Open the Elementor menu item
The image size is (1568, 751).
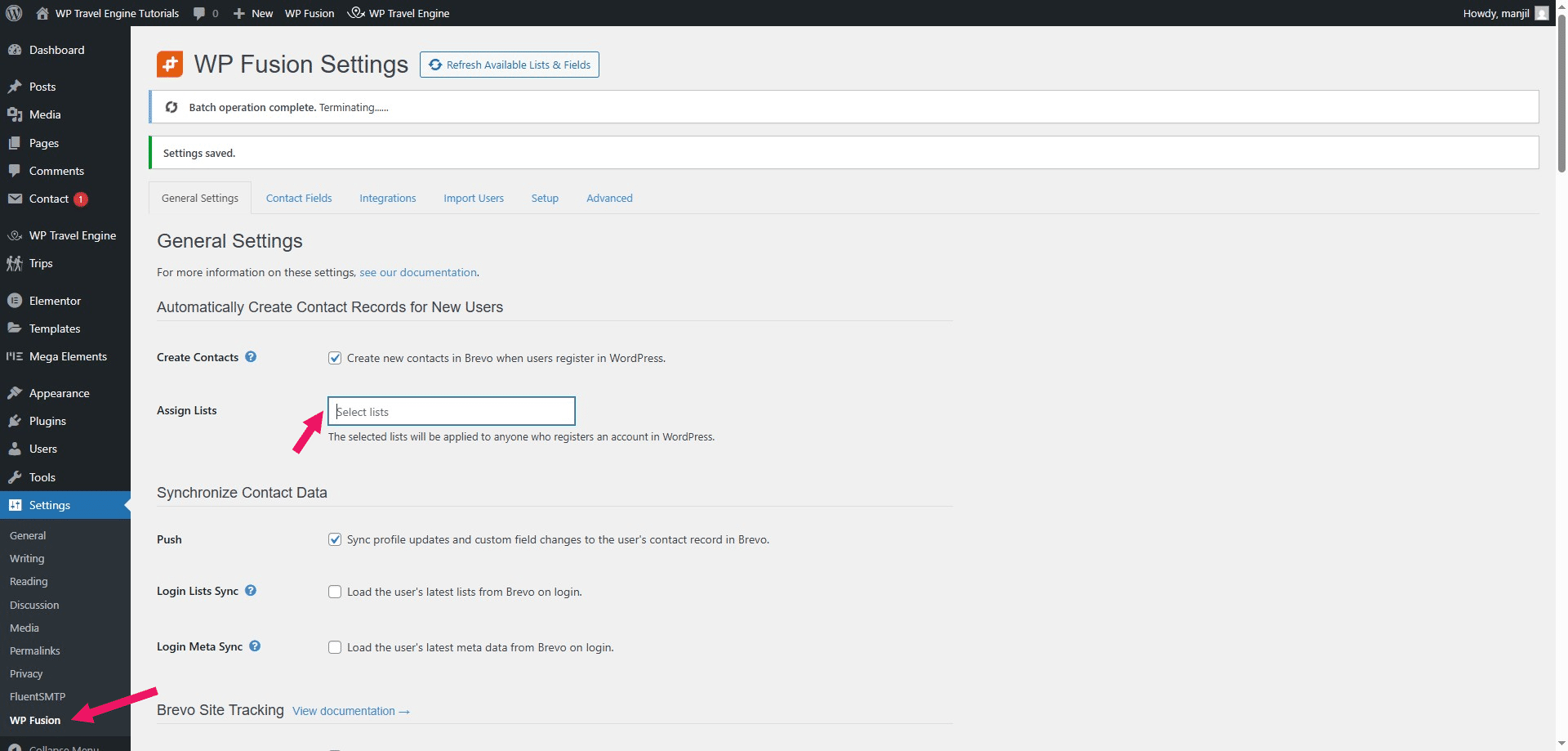pos(55,300)
